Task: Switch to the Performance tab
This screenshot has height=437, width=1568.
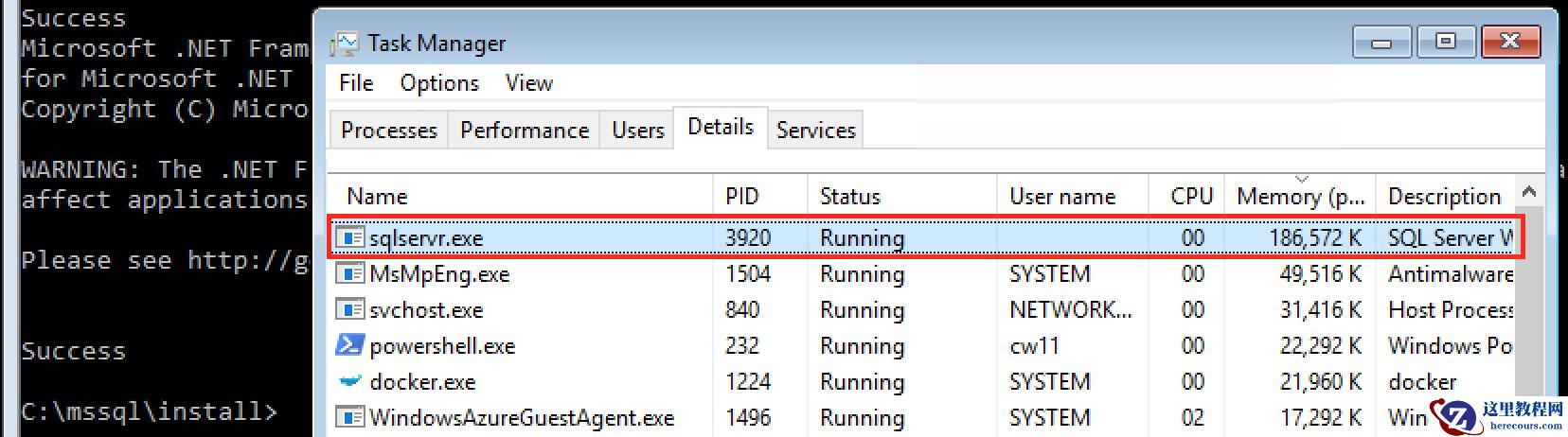Action: click(525, 130)
